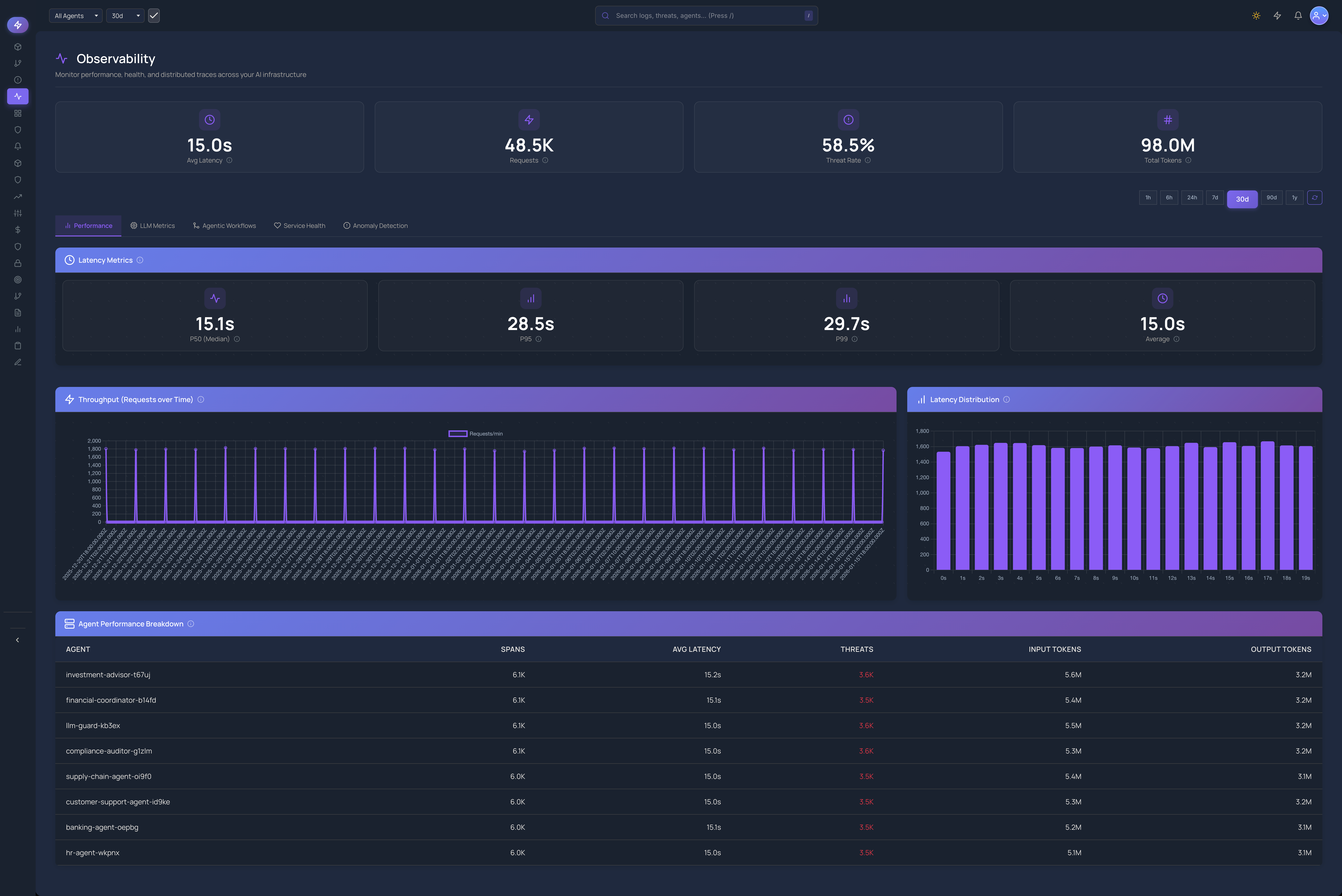Select the 24h time range button

[1192, 198]
